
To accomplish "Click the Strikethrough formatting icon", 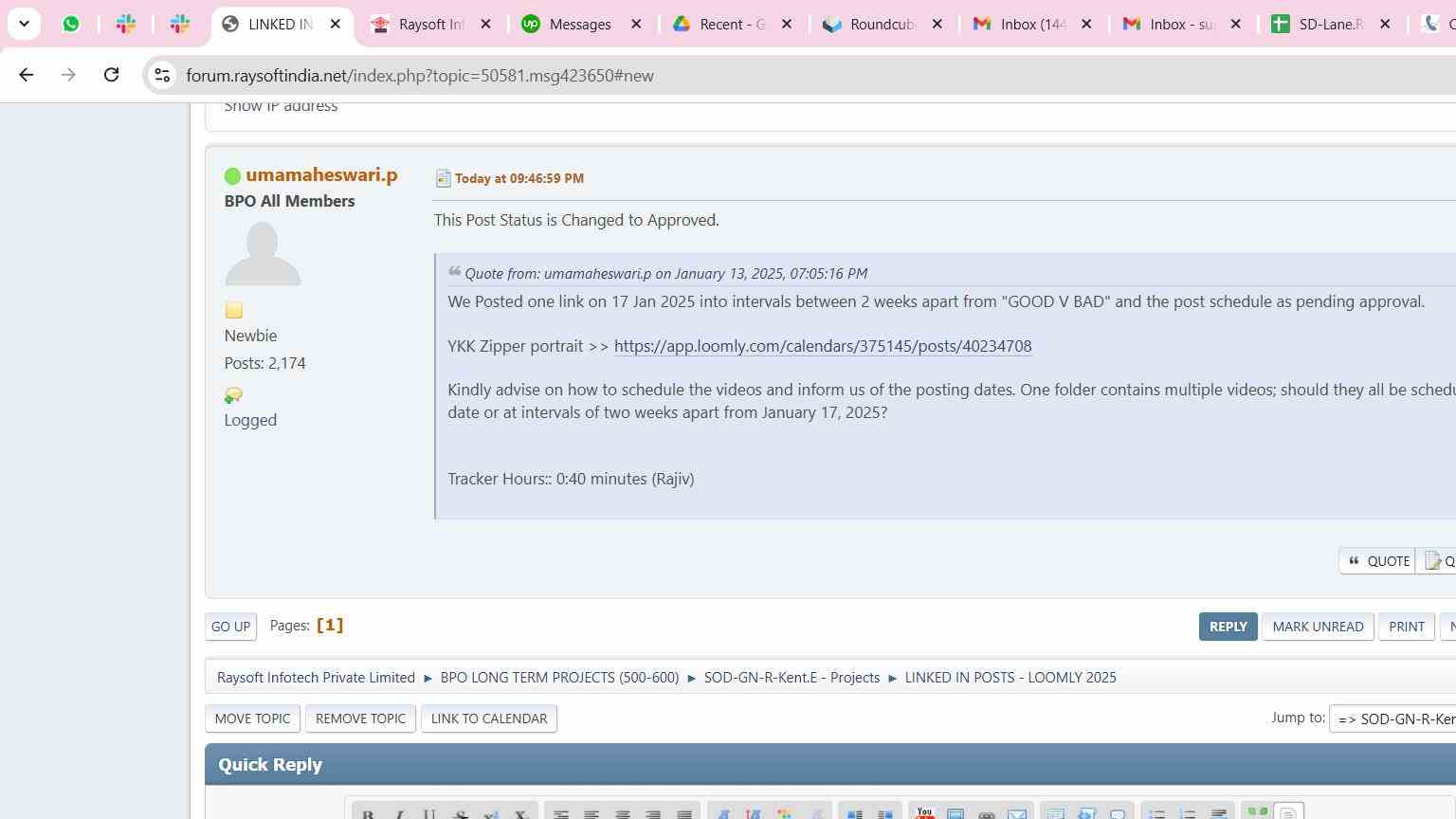I will coord(460,813).
